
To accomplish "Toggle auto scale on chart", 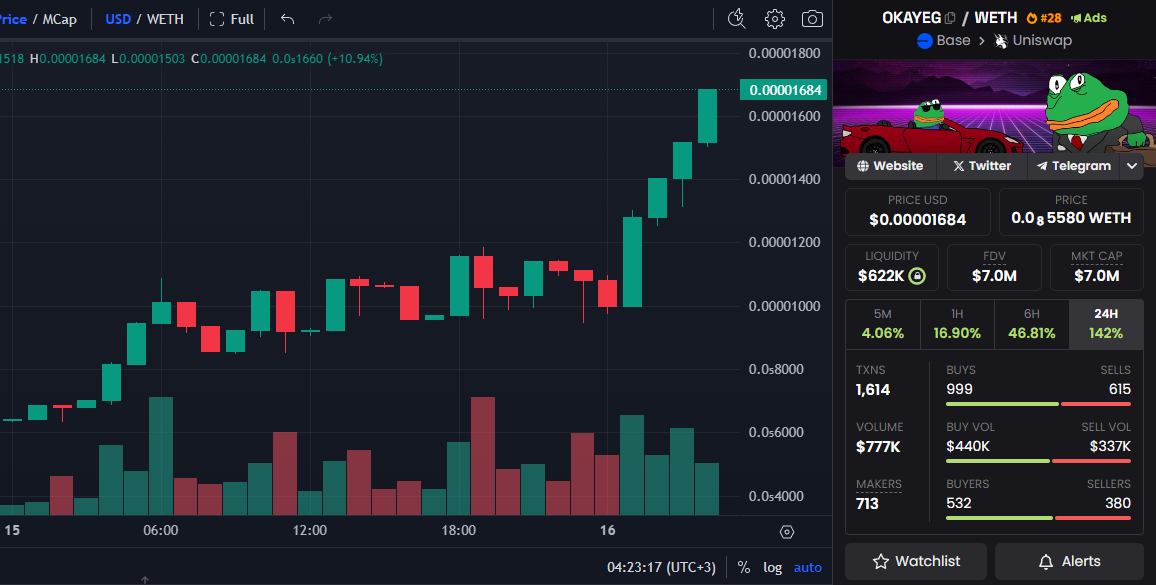I will (807, 567).
